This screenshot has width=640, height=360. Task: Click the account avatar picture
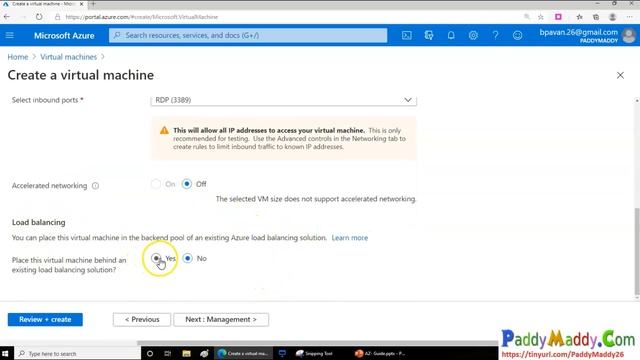coord(629,36)
